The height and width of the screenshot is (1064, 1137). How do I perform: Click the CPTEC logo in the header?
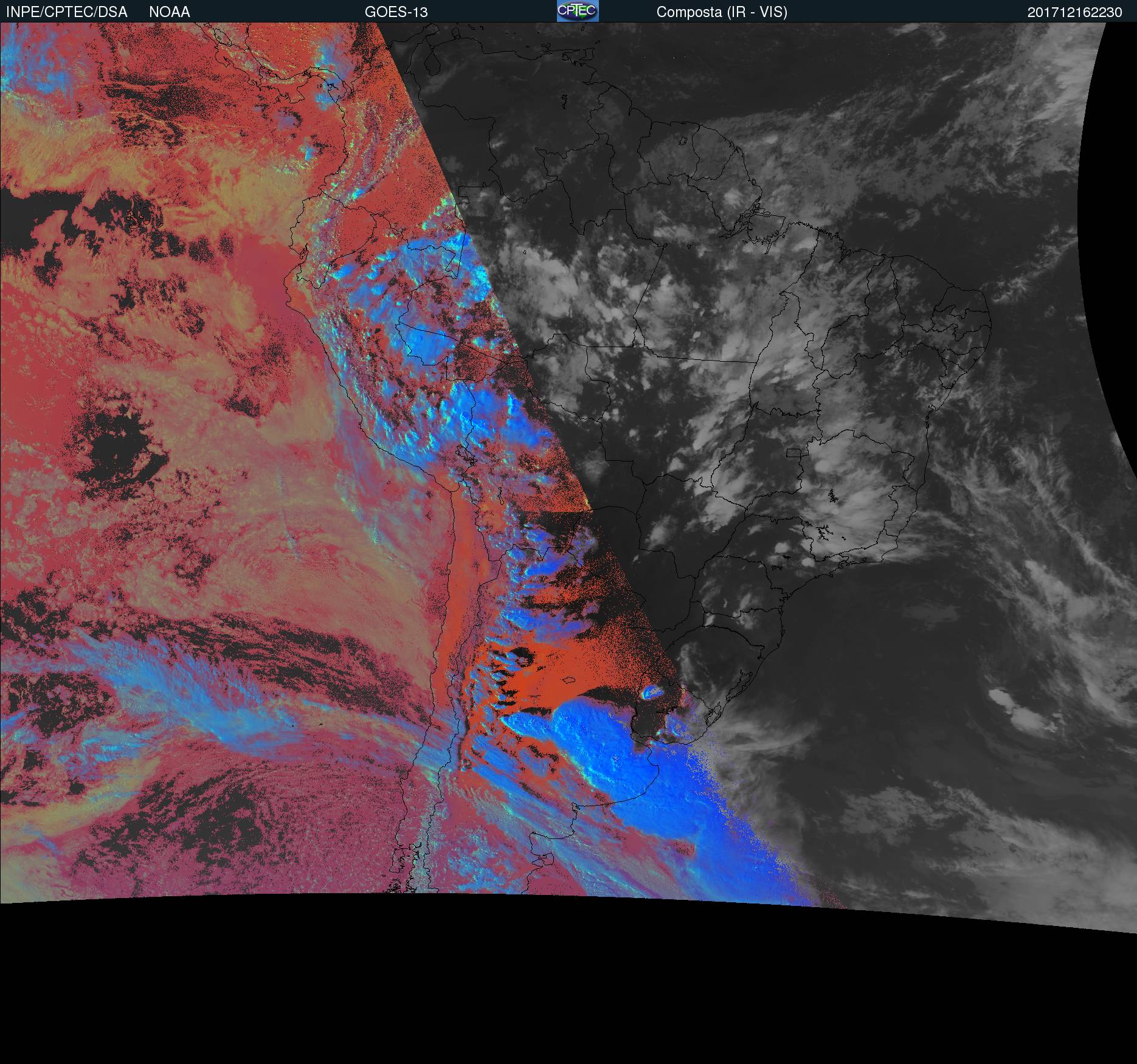(x=578, y=11)
